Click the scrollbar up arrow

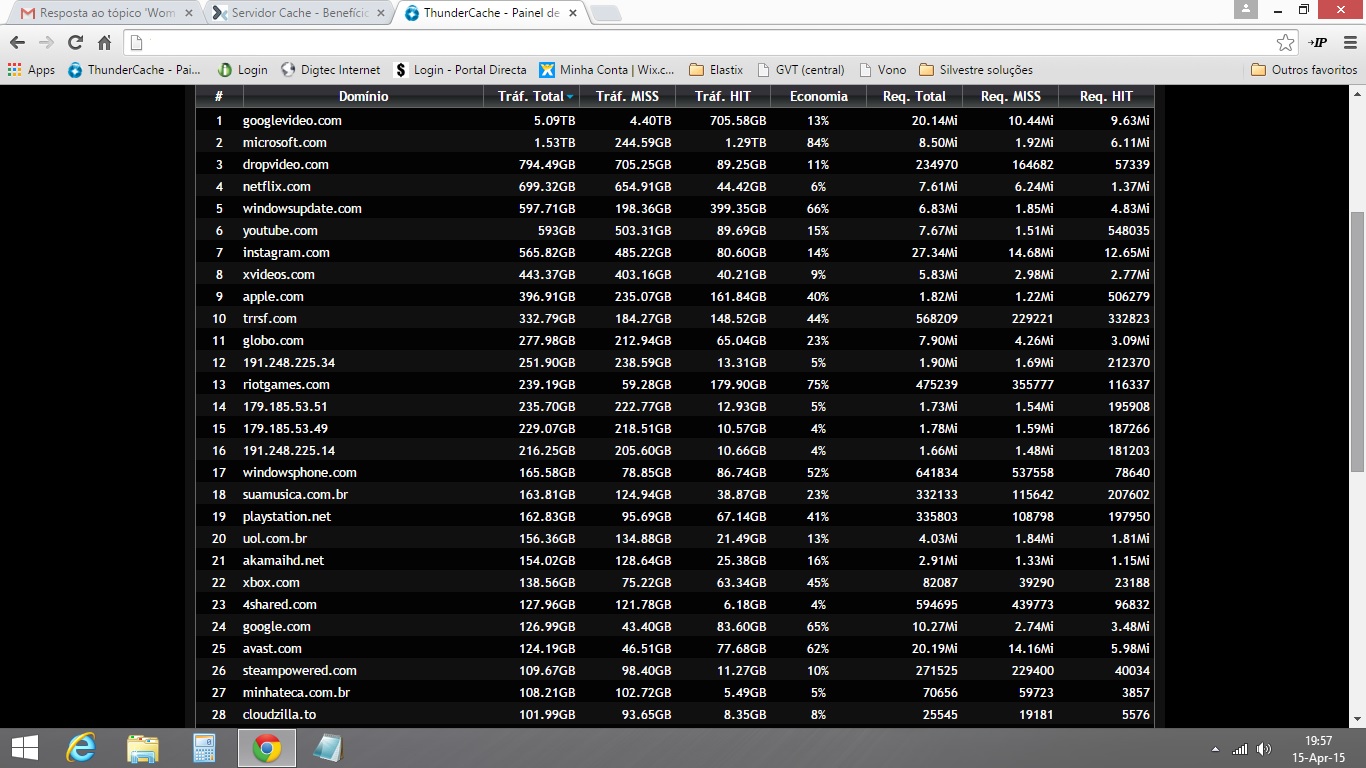point(1357,93)
